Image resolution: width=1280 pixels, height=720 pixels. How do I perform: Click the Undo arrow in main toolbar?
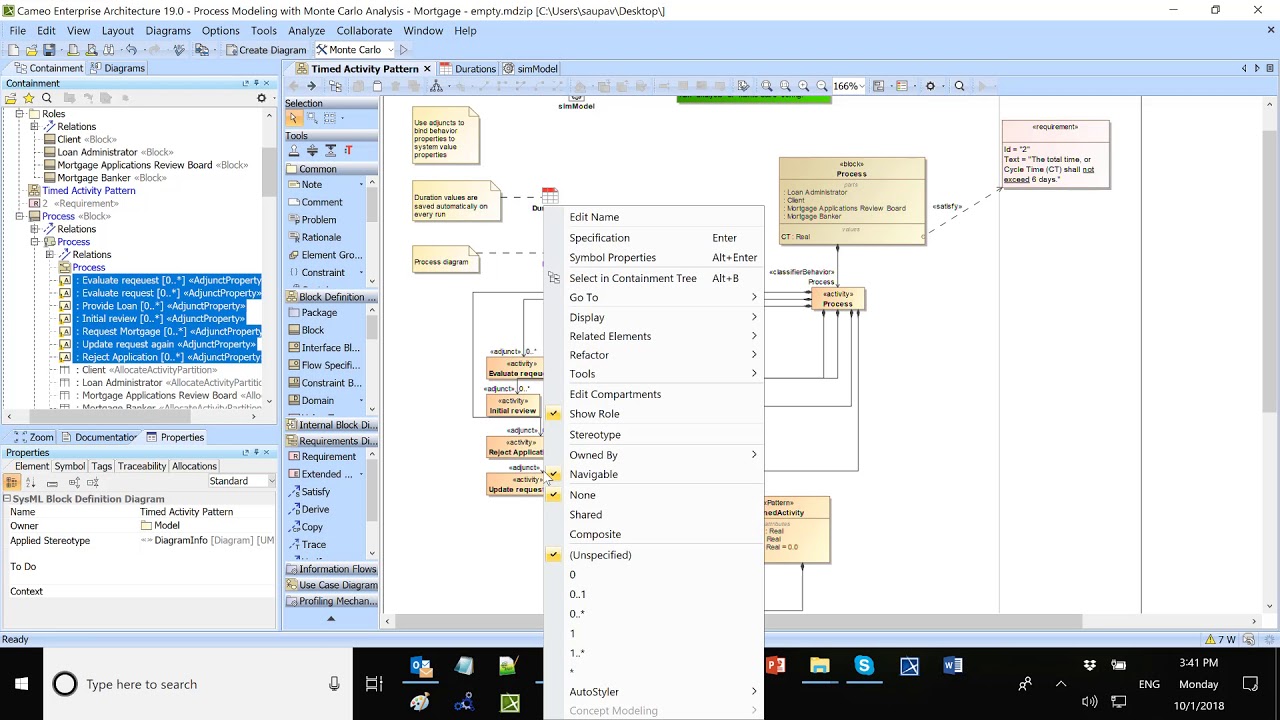[x=131, y=50]
